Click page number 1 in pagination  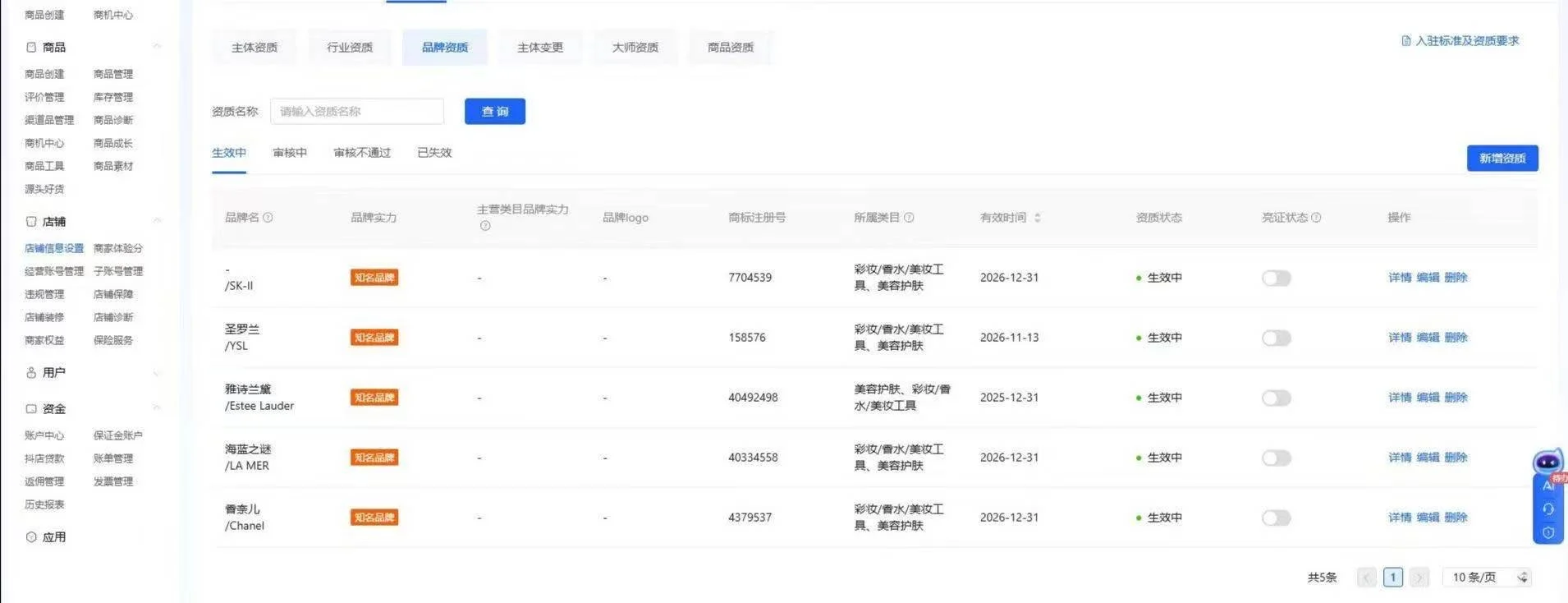click(1393, 578)
